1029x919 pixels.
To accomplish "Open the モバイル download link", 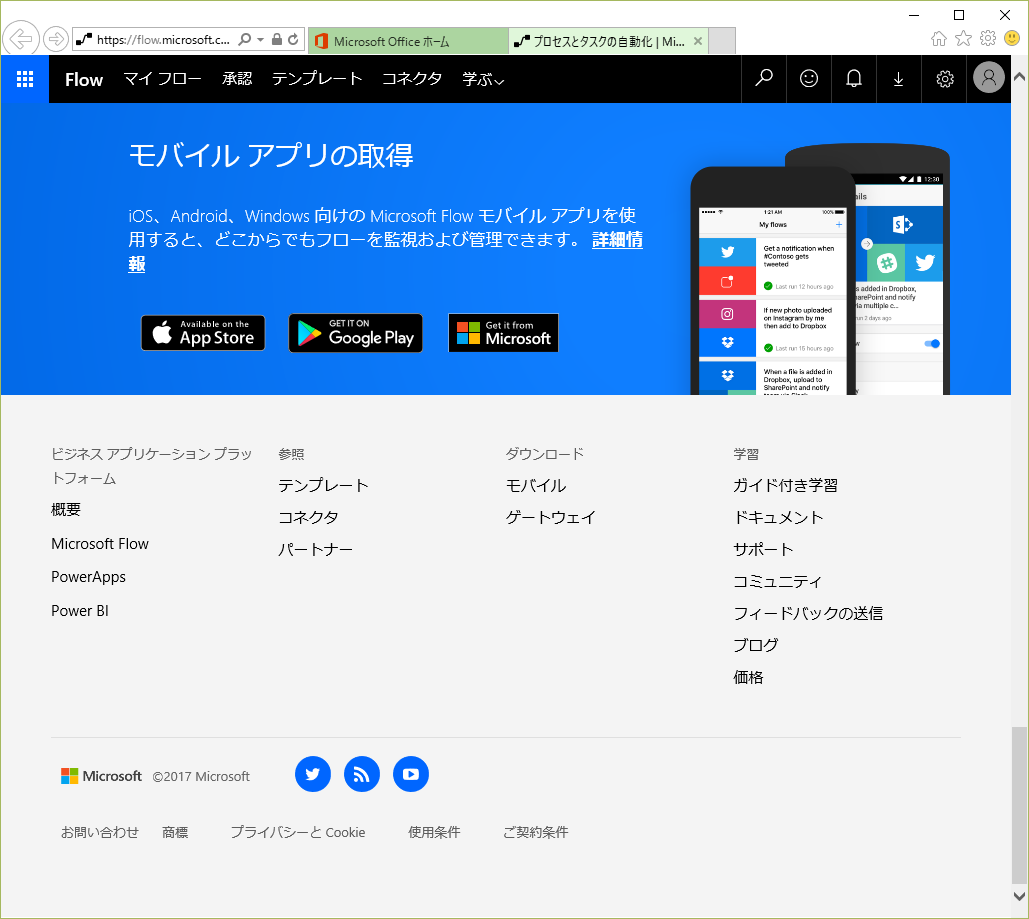I will click(536, 486).
